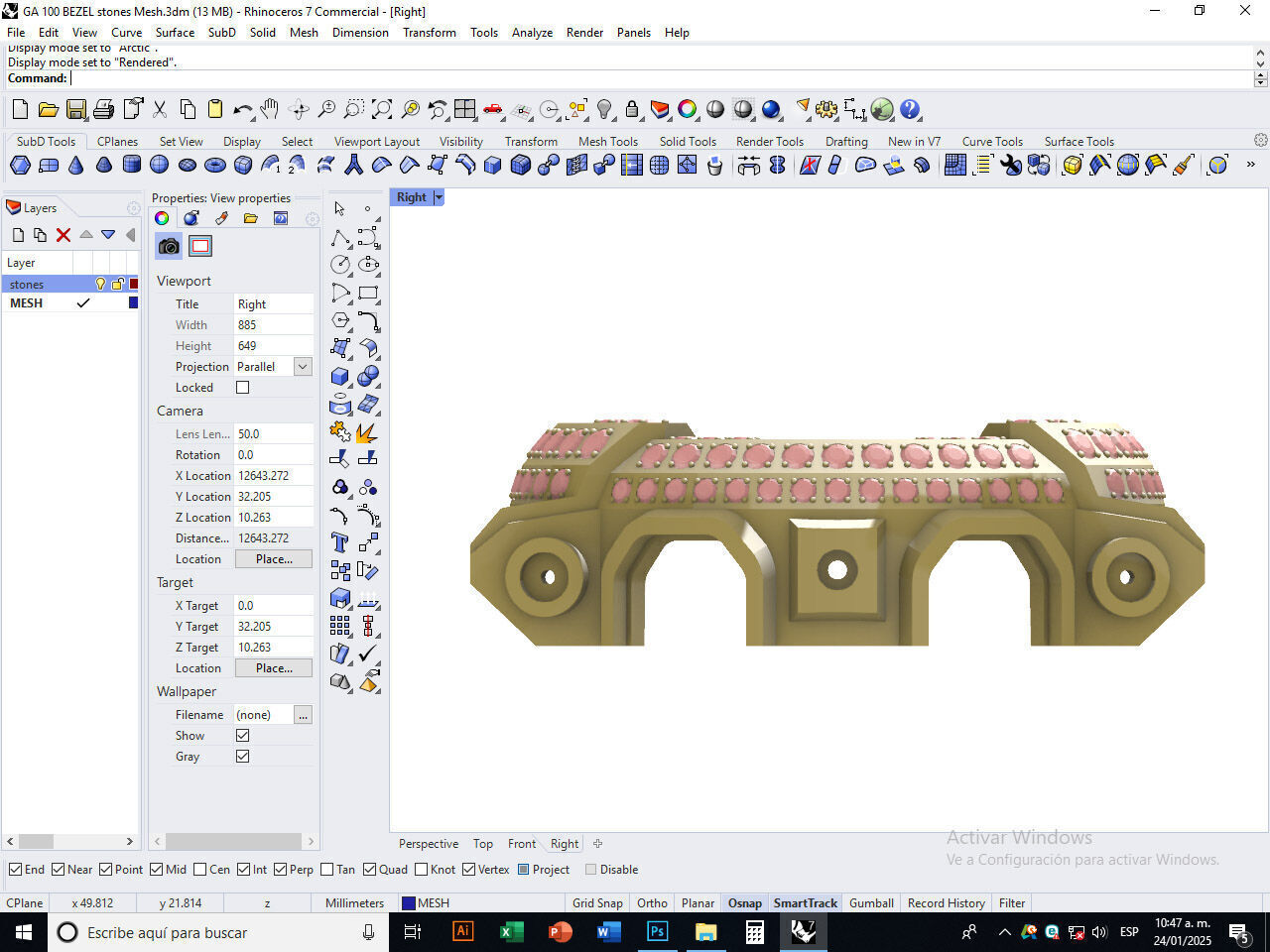Image resolution: width=1270 pixels, height=952 pixels.
Task: Click the move layer up triangle
Action: [x=85, y=235]
